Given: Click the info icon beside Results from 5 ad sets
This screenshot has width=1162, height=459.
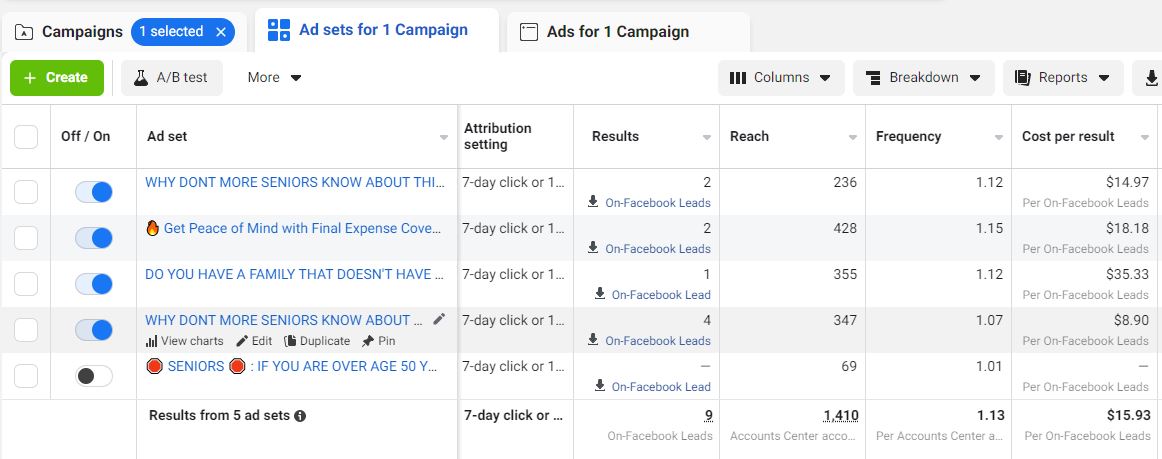Looking at the screenshot, I should coord(300,416).
